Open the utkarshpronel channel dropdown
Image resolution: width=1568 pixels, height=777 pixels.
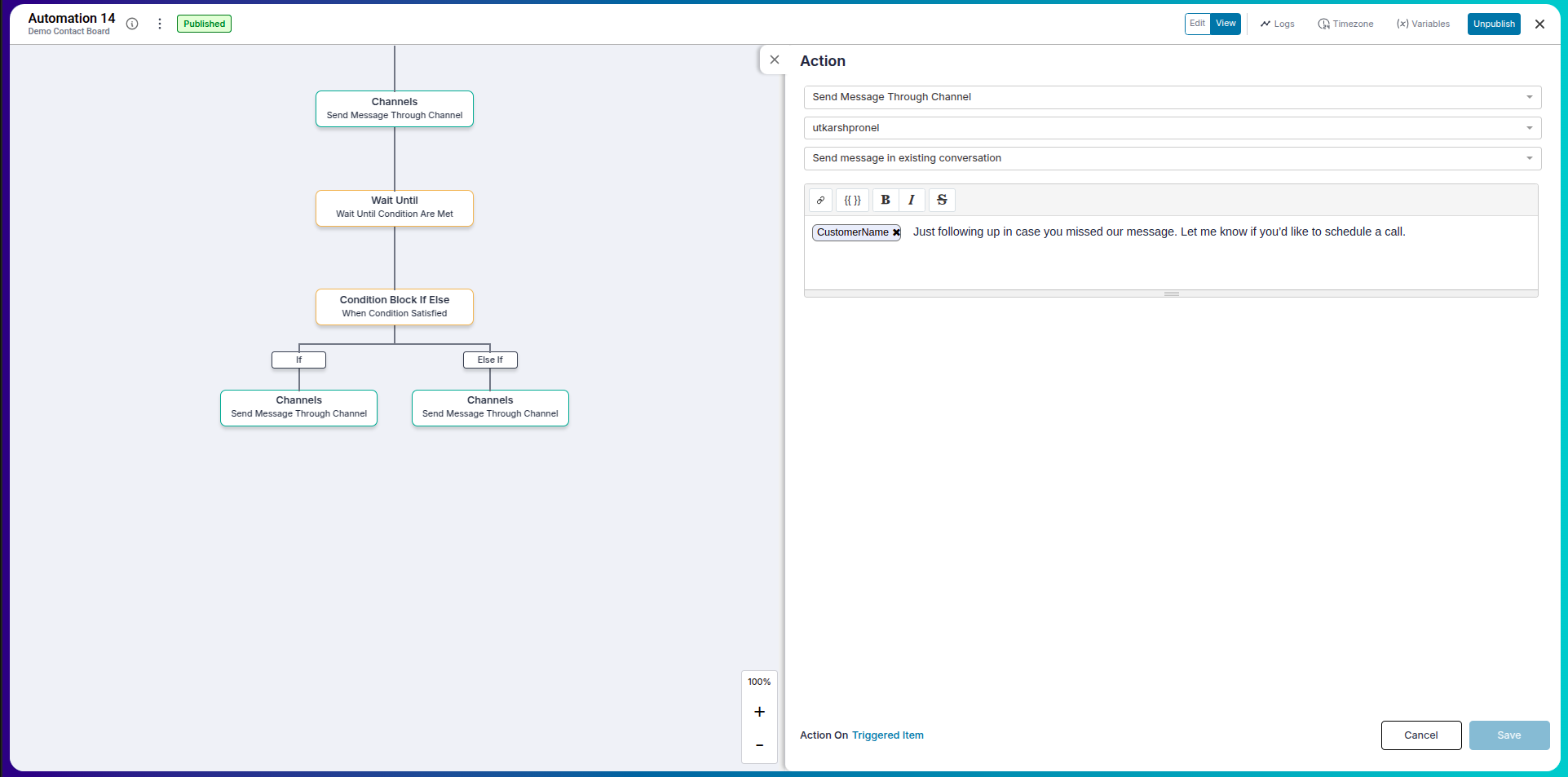pyautogui.click(x=1173, y=128)
